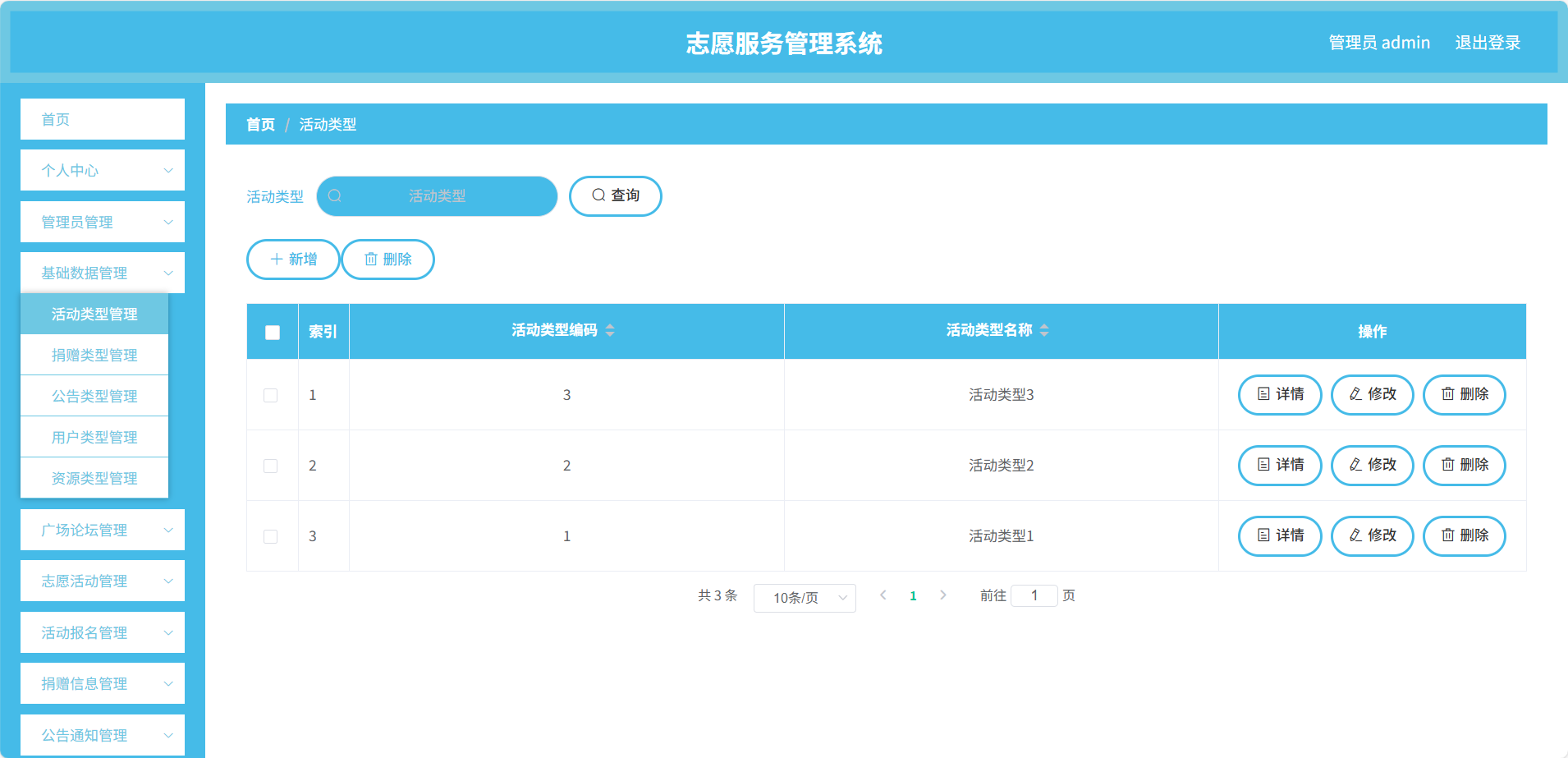Open 详情 for 活动类型1

pyautogui.click(x=1280, y=536)
